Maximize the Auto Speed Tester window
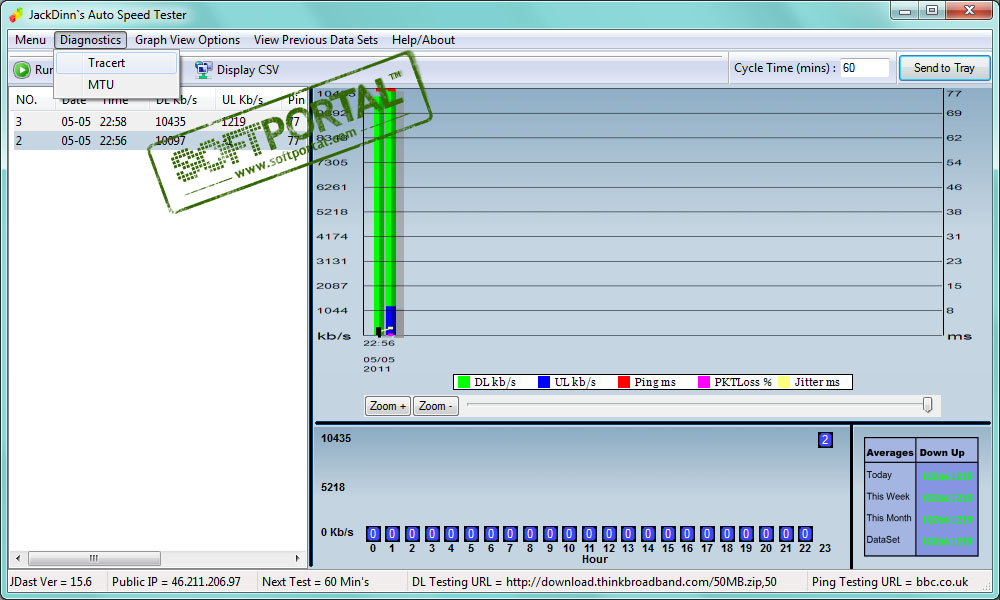 coord(932,10)
